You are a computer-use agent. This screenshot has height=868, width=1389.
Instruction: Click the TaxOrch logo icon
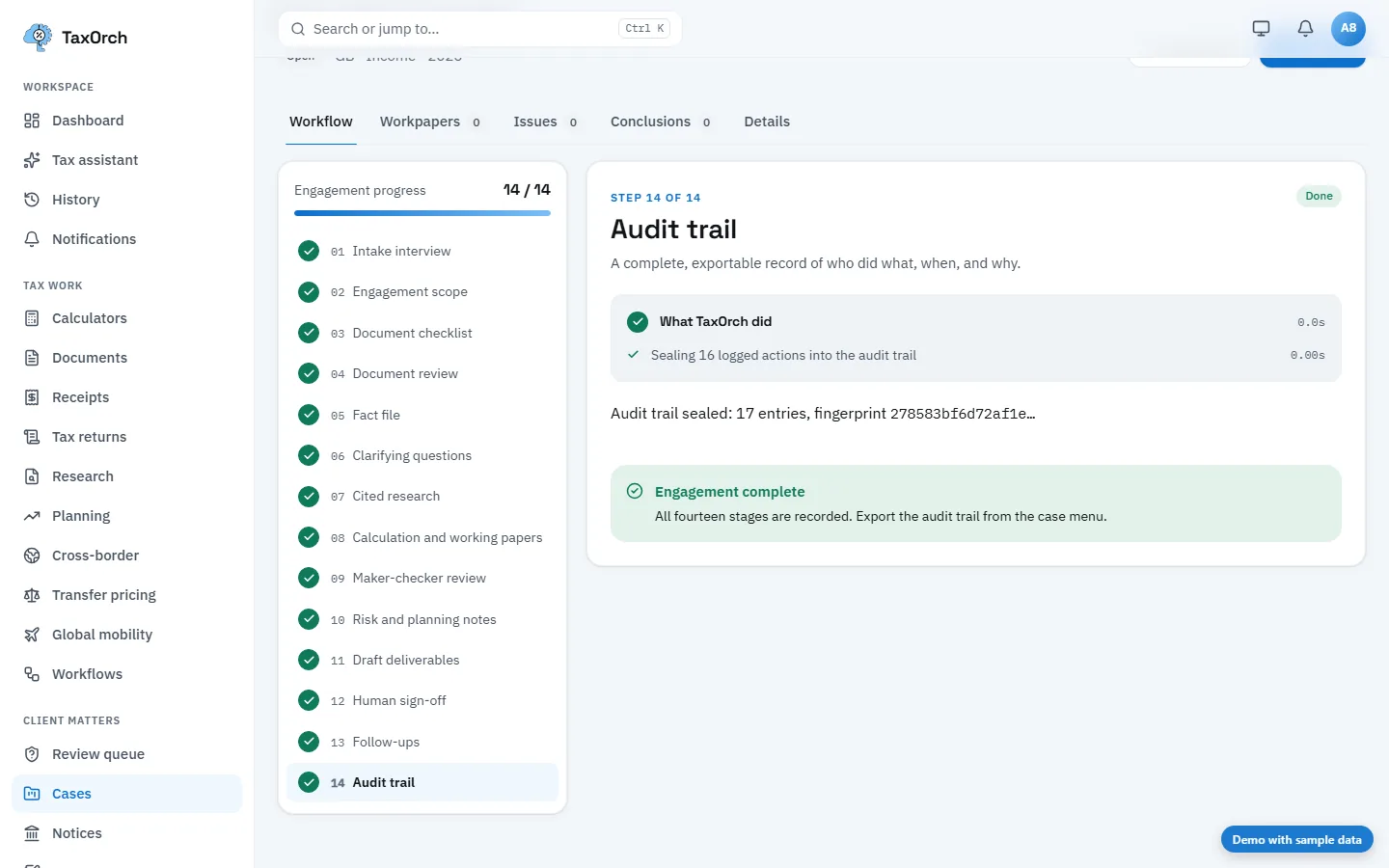pos(38,37)
